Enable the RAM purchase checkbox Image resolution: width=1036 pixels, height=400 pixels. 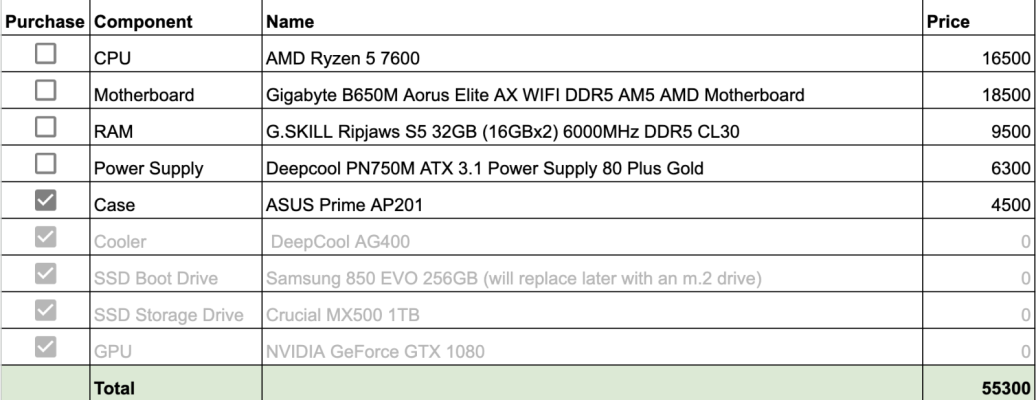pos(46,126)
